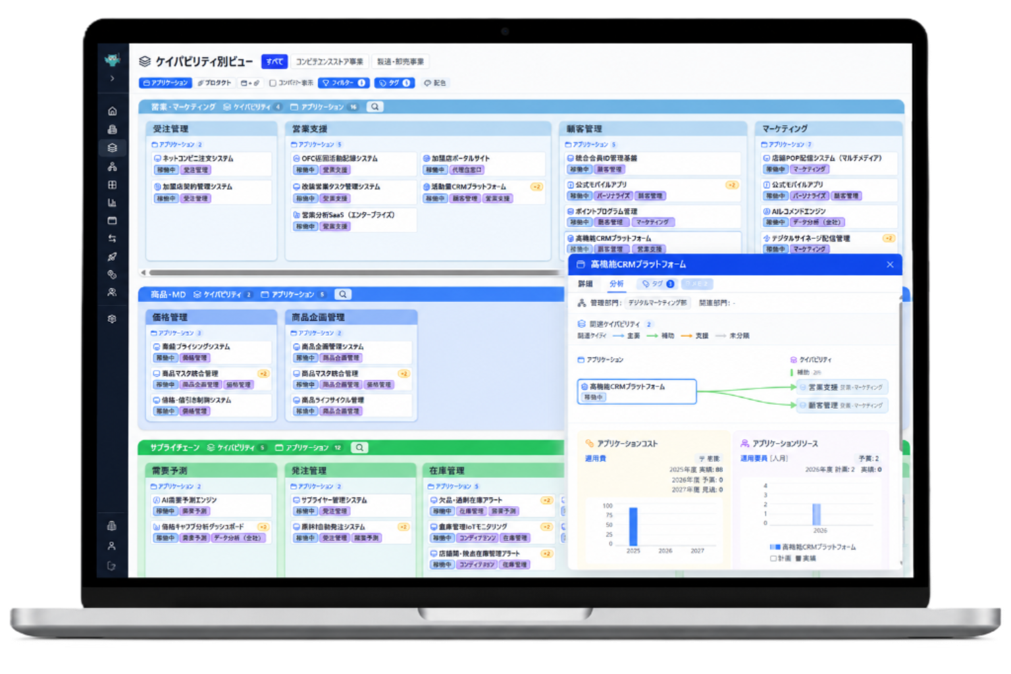Viewport: 1011px width, 674px height.
Task: Expand +2 badge on 商品マスタ統合管理 in 価格管理
Action: (x=263, y=374)
